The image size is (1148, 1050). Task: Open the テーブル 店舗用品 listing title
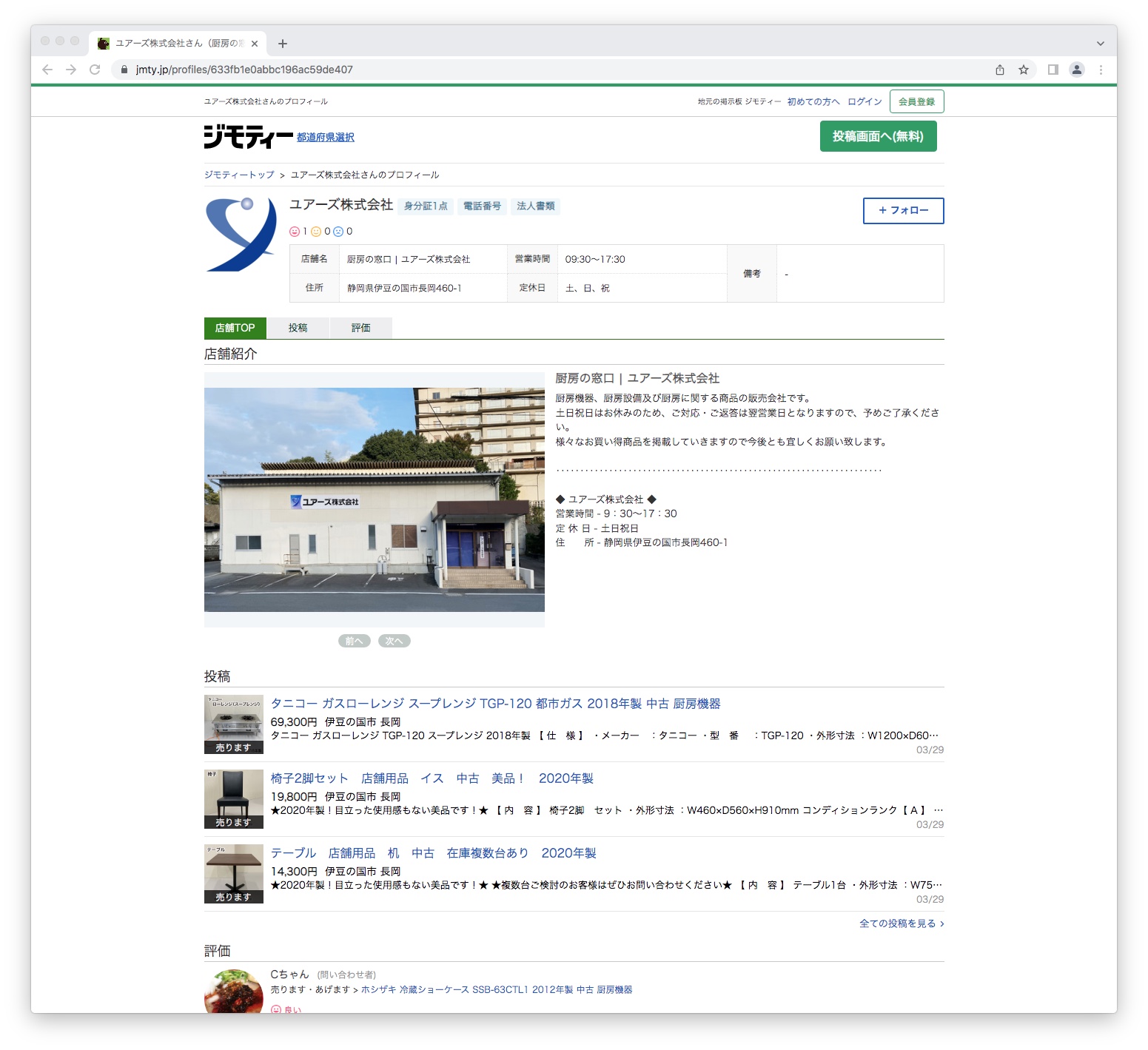pos(434,853)
